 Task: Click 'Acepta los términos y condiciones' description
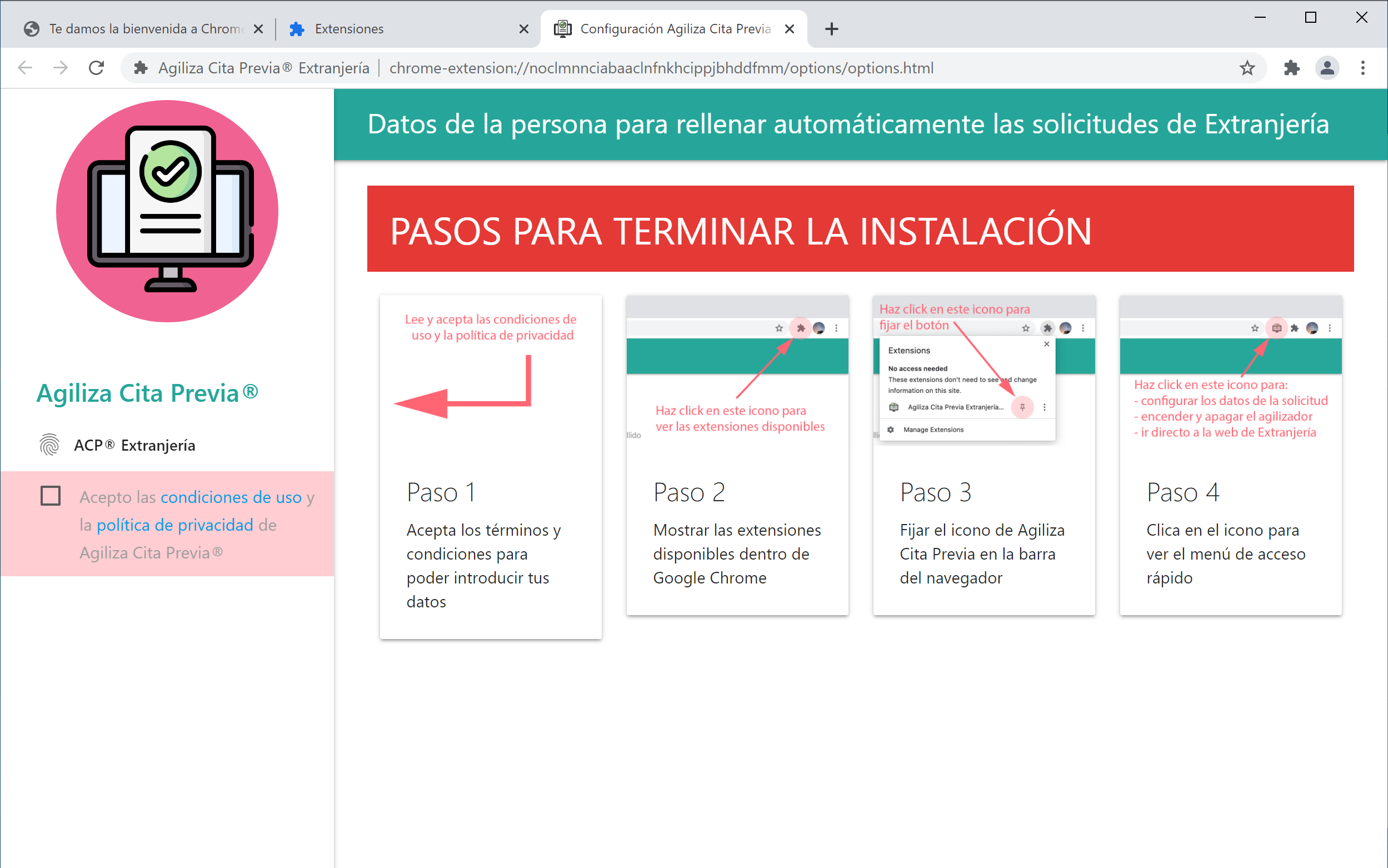click(x=483, y=566)
